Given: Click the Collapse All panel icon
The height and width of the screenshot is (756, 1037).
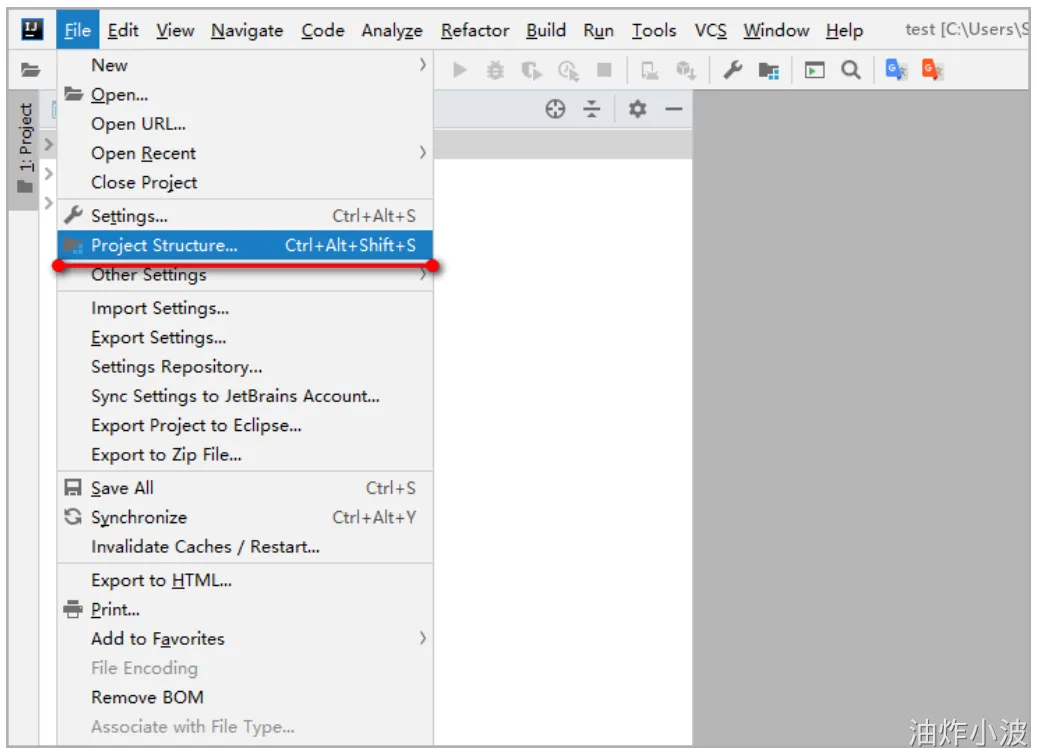Looking at the screenshot, I should pyautogui.click(x=591, y=108).
